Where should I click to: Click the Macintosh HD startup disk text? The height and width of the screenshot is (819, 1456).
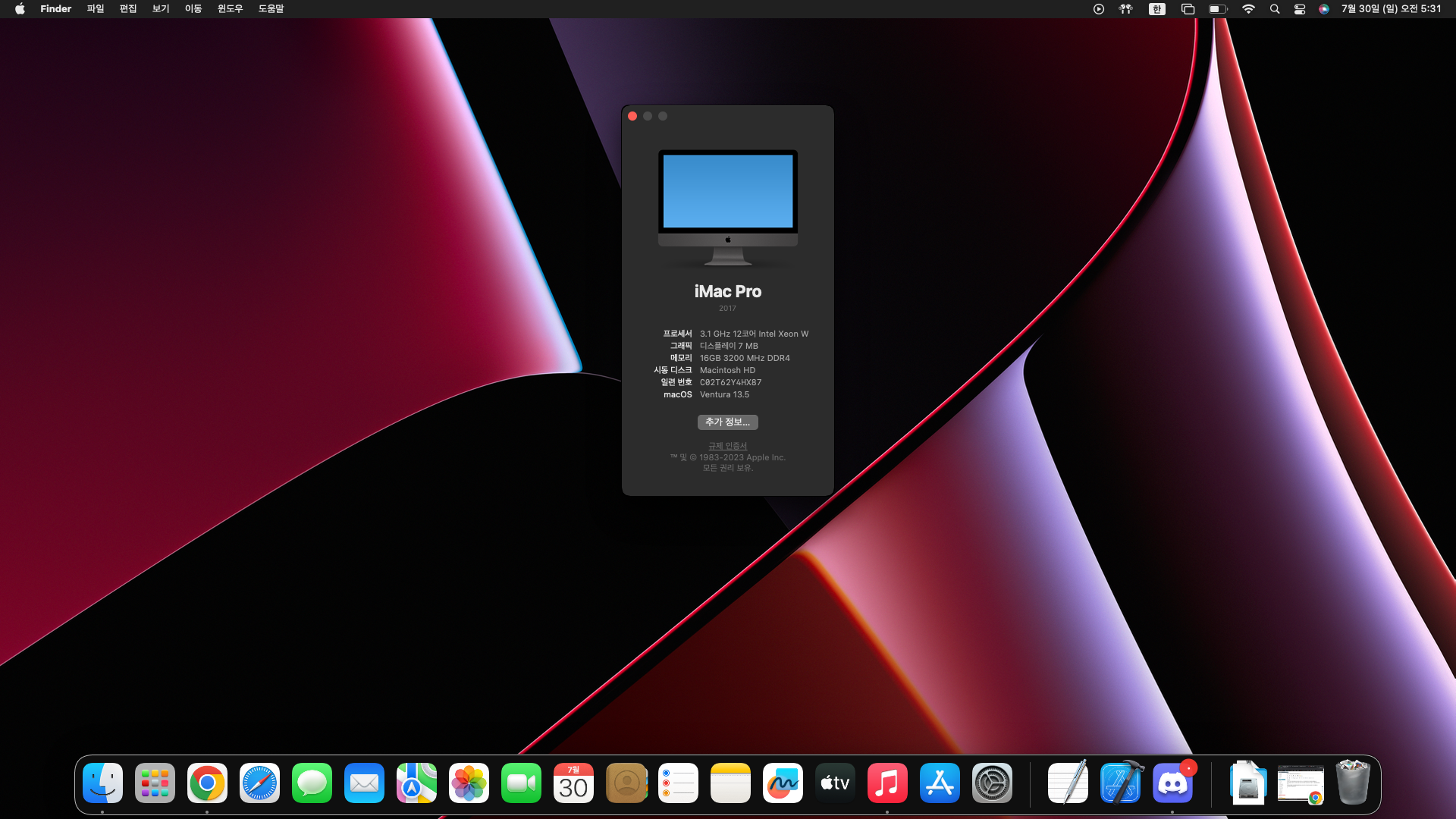coord(727,370)
